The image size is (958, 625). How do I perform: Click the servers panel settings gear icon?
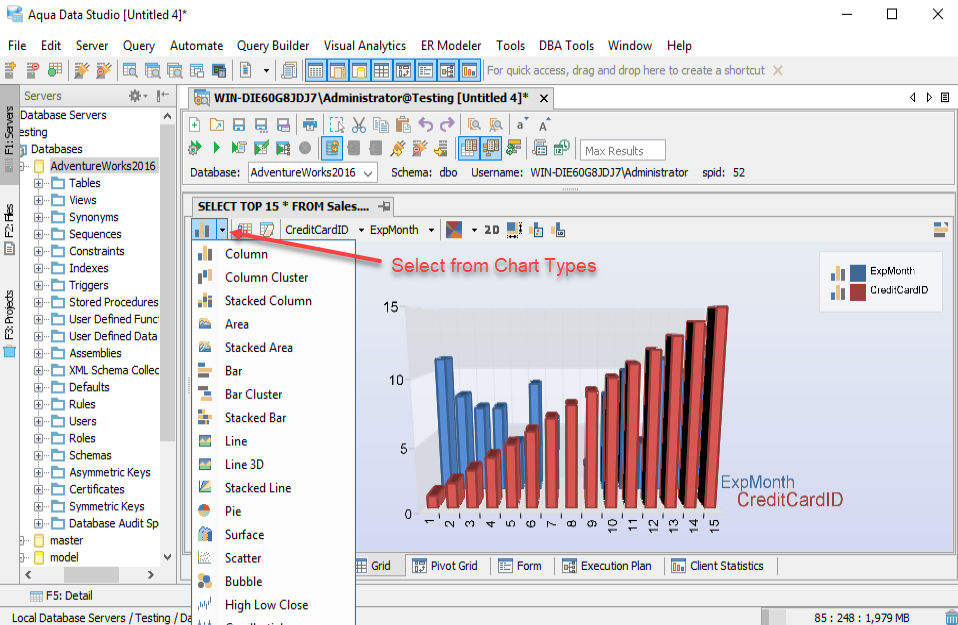134,95
